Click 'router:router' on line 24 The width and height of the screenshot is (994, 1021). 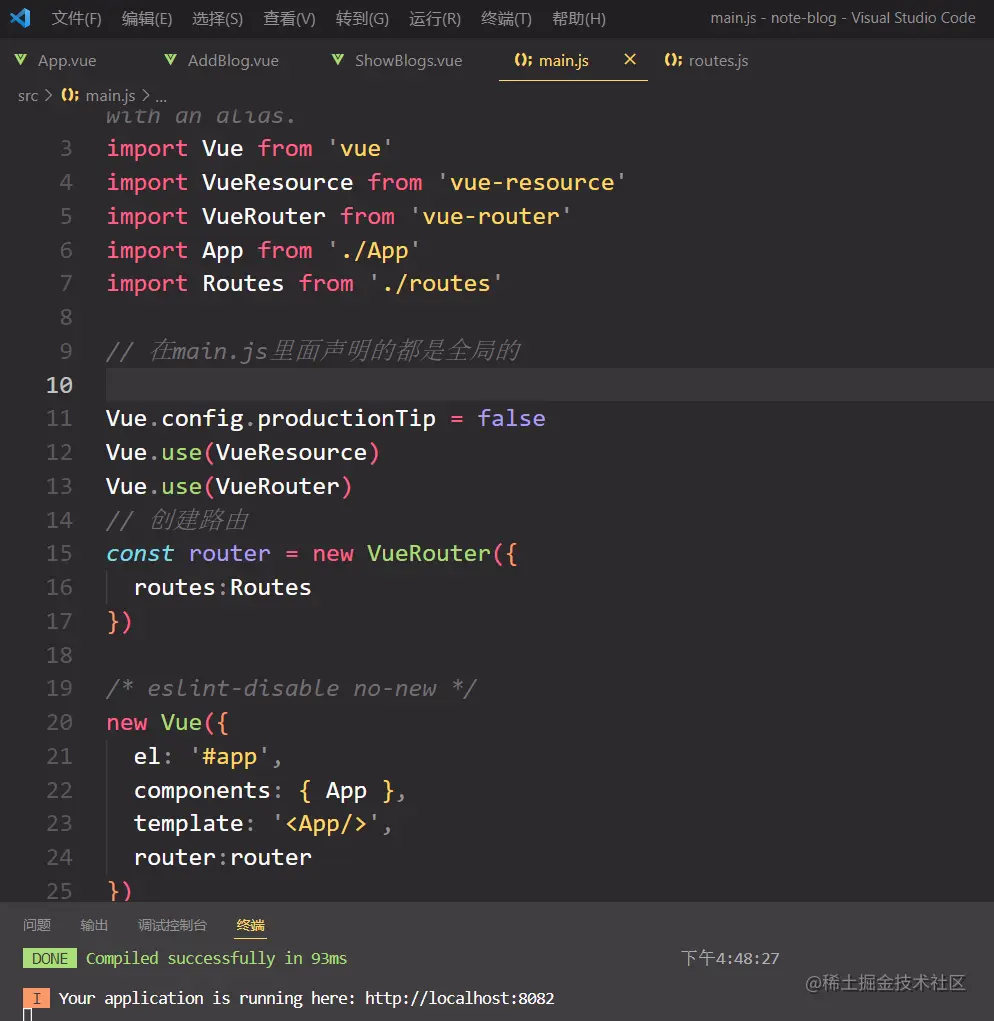[223, 858]
